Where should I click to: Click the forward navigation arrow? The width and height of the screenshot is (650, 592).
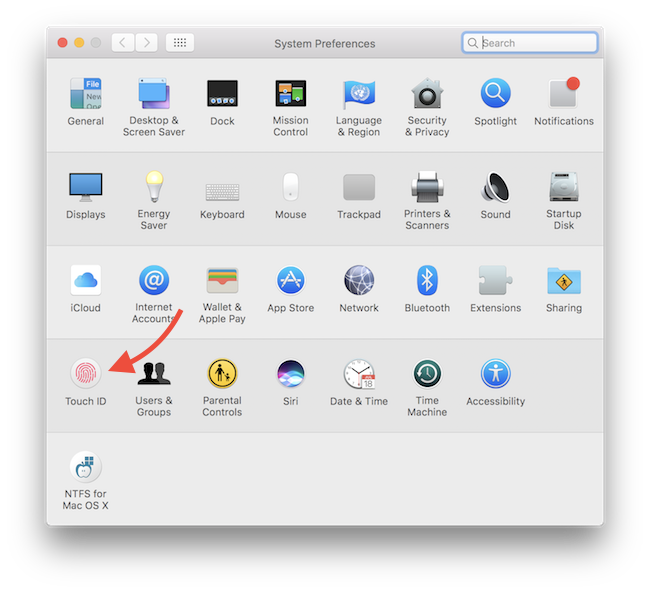point(147,43)
